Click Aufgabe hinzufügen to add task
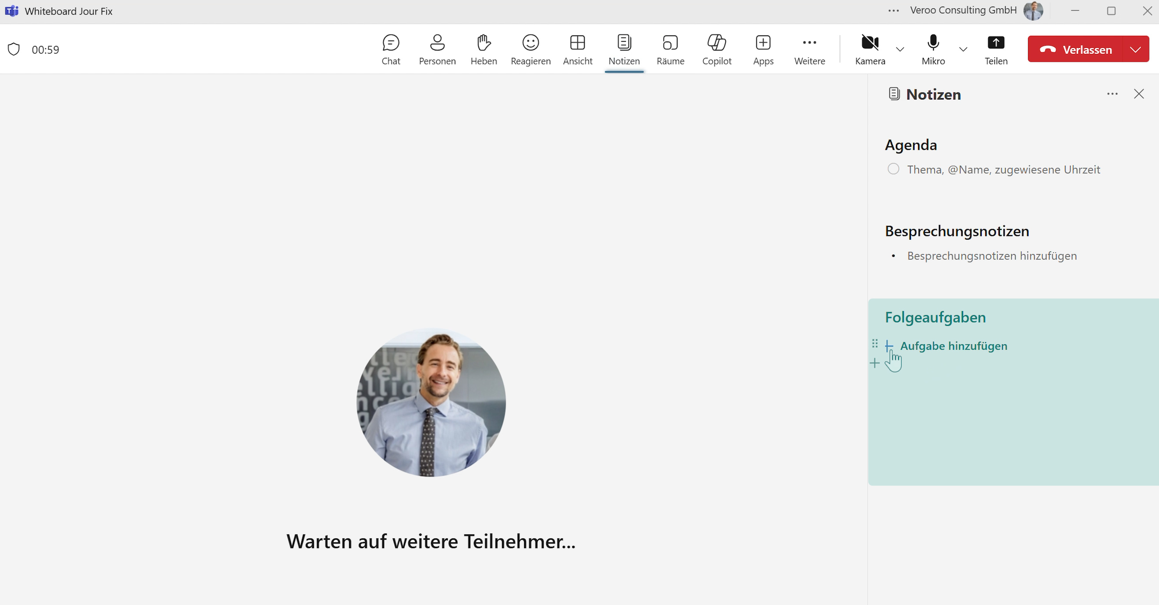This screenshot has height=605, width=1159. [x=953, y=346]
